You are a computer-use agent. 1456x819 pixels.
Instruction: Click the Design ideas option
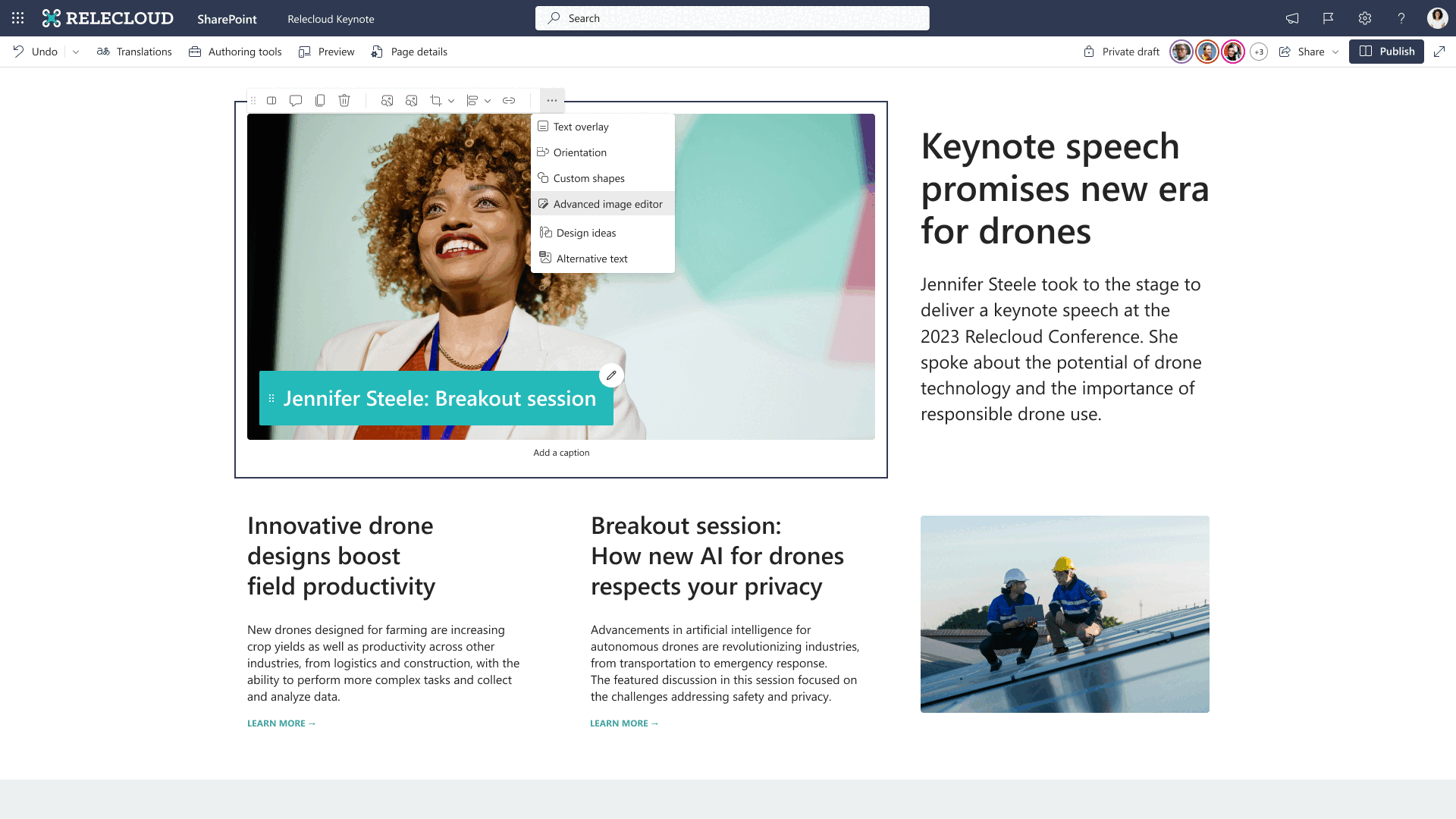pos(586,232)
